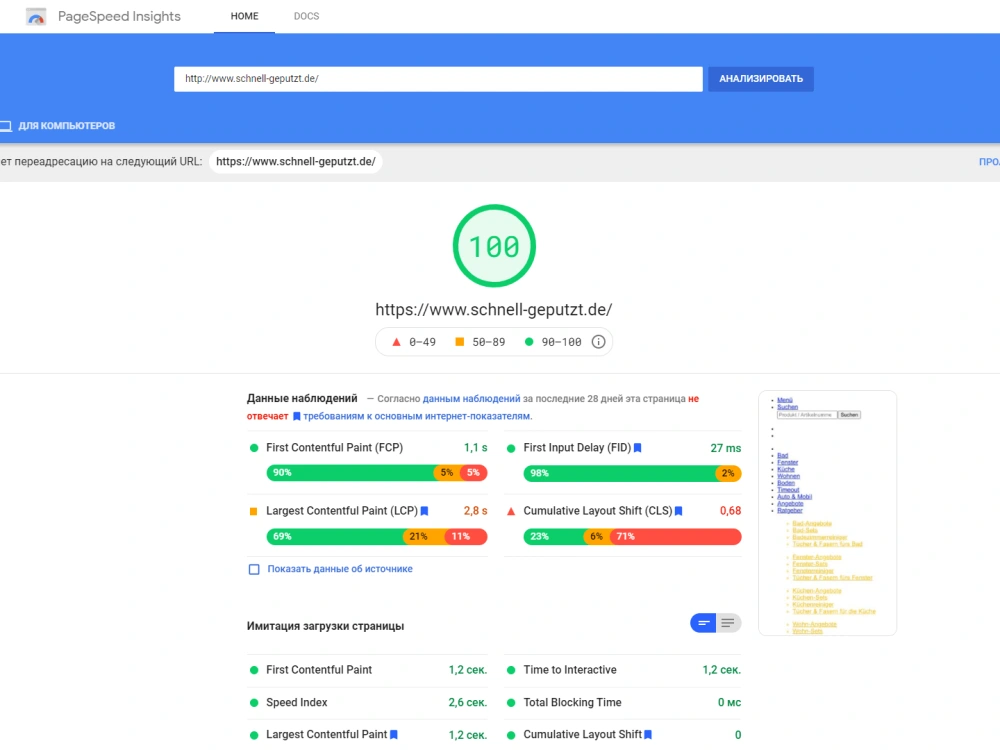Click the green circle 90–100 legend icon

(x=529, y=342)
